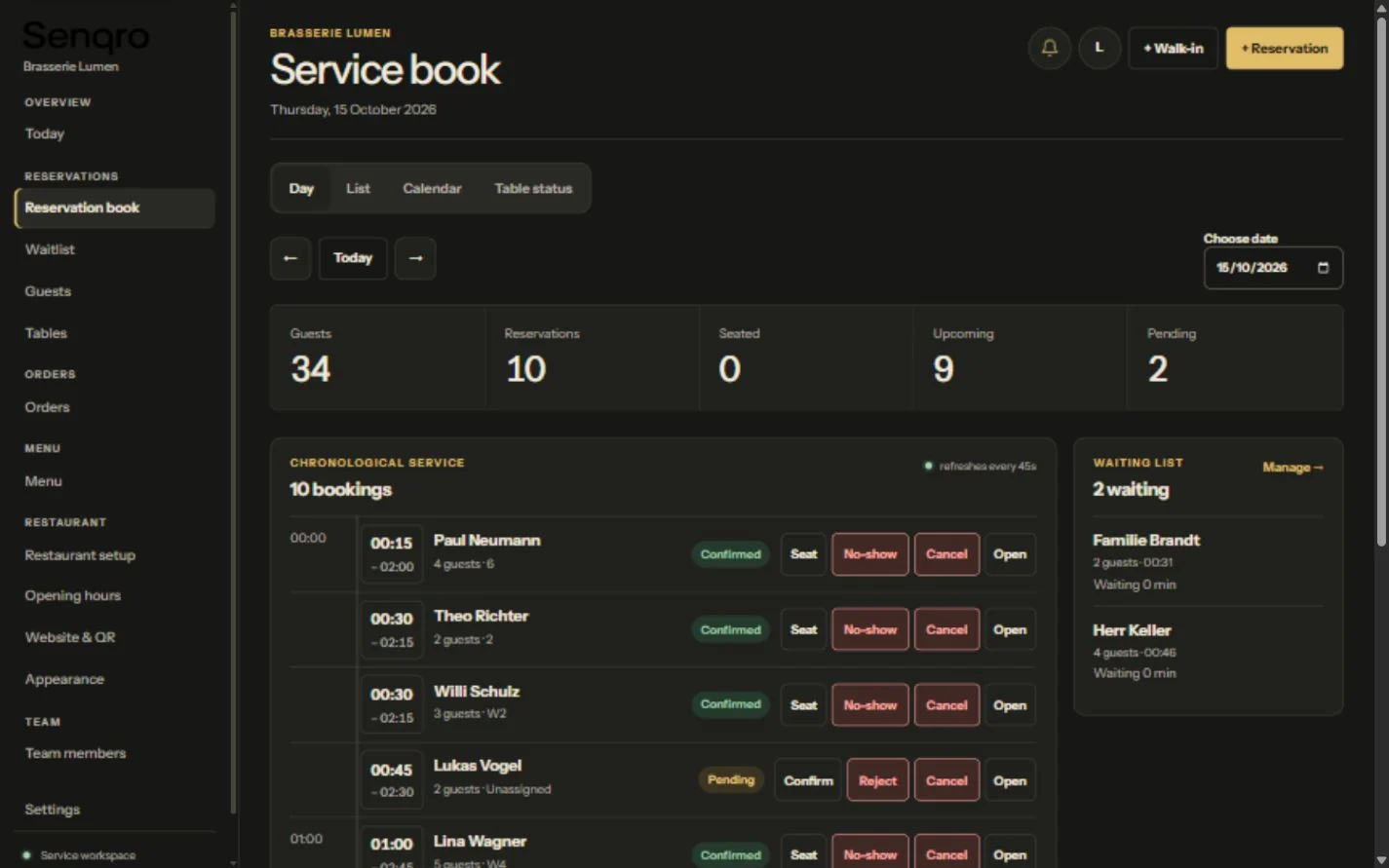
Task: Open the Table status tab
Action: [533, 188]
